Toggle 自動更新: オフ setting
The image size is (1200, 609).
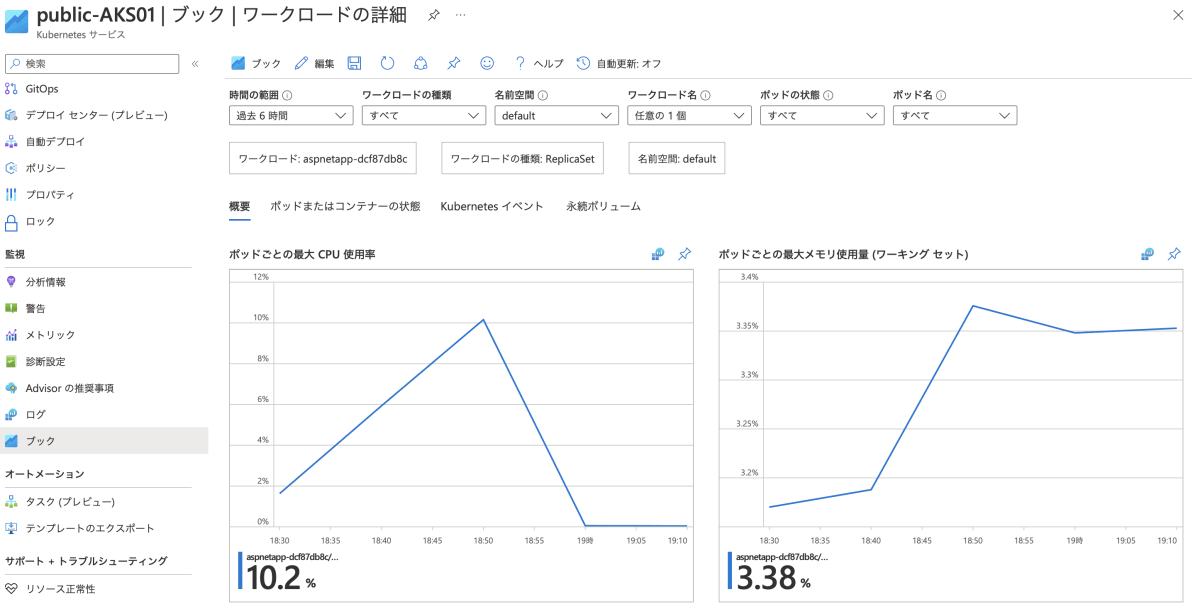pyautogui.click(x=619, y=63)
